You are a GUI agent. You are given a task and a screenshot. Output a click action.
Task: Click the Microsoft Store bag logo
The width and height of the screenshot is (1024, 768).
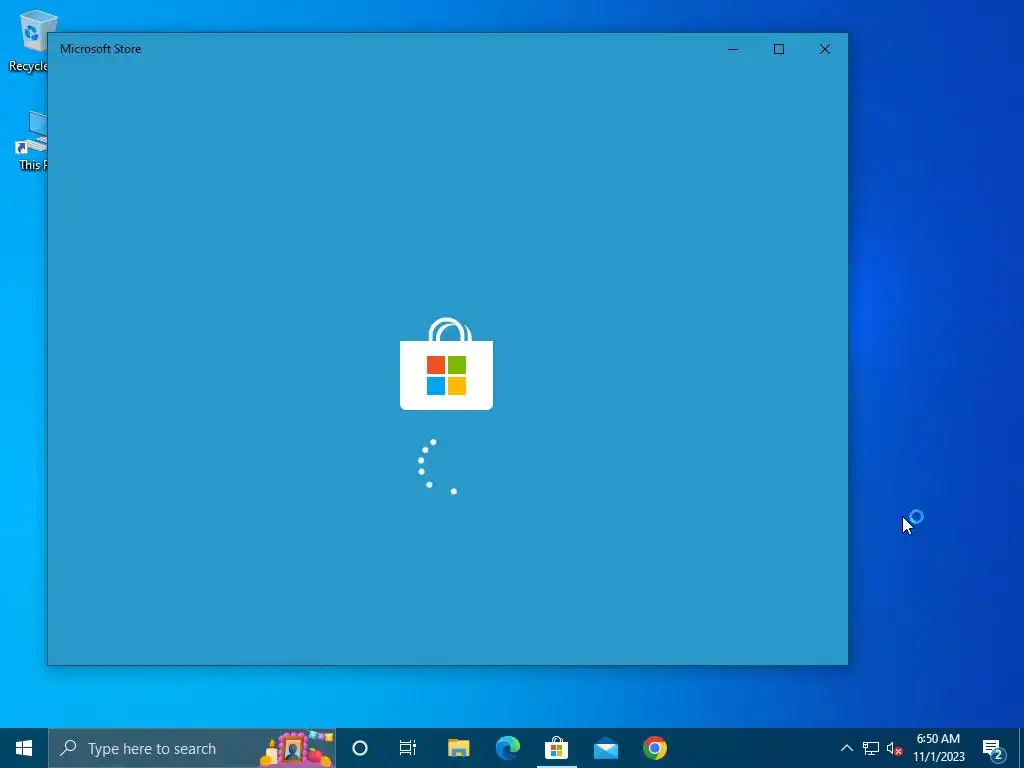coord(447,364)
